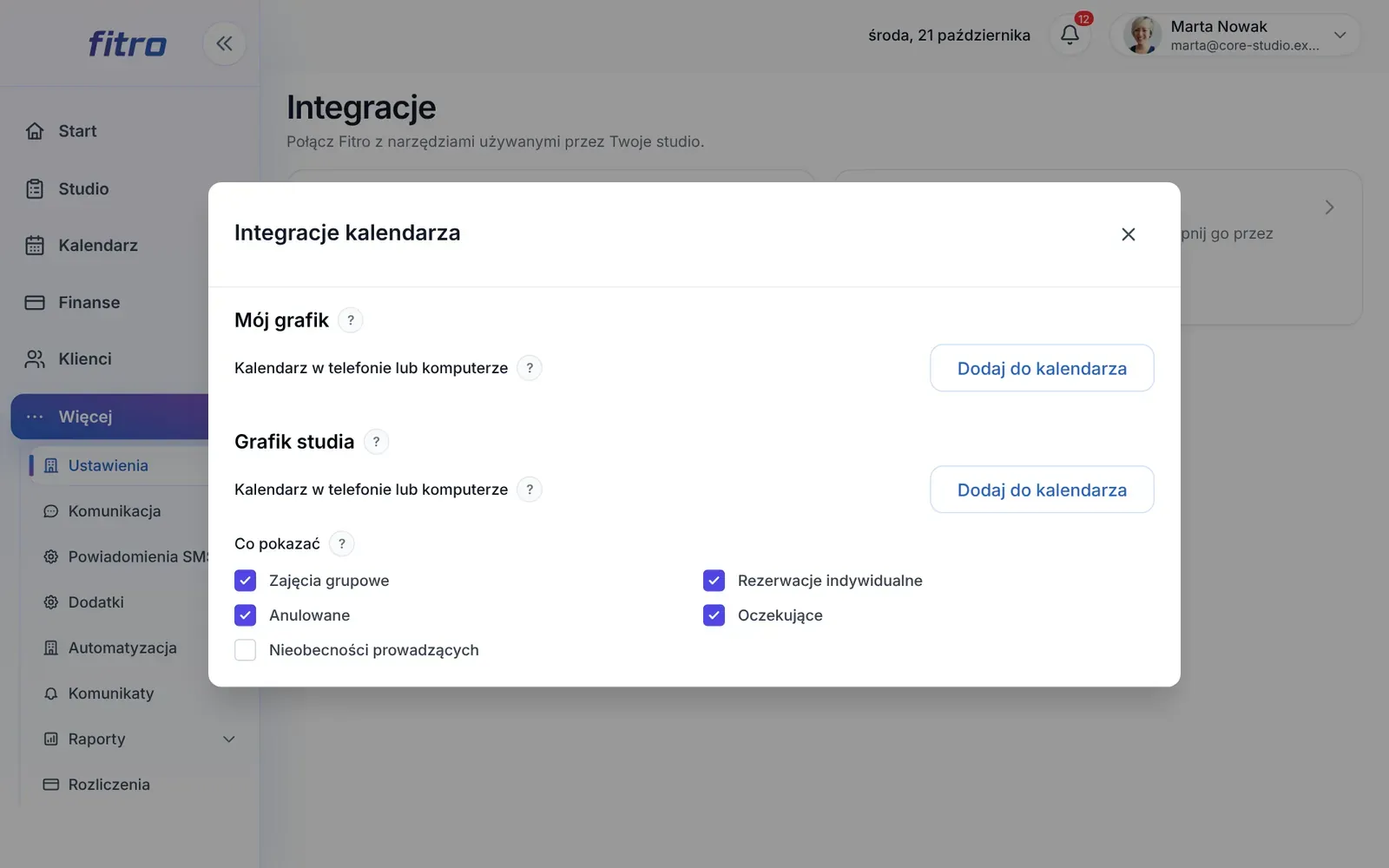Open help icon beside Grafik studia's Kalendarz w telefonie
Viewport: 1389px width, 868px height.
click(530, 490)
